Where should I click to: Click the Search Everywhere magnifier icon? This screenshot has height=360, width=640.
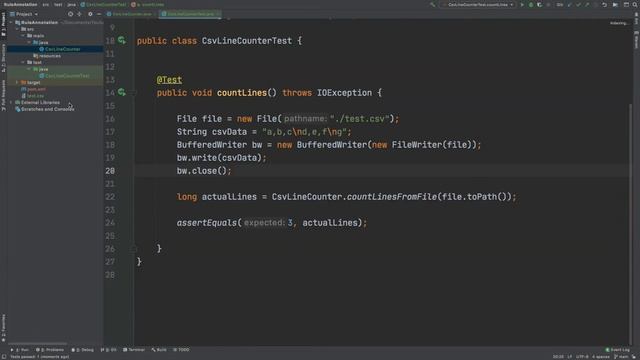point(635,4)
